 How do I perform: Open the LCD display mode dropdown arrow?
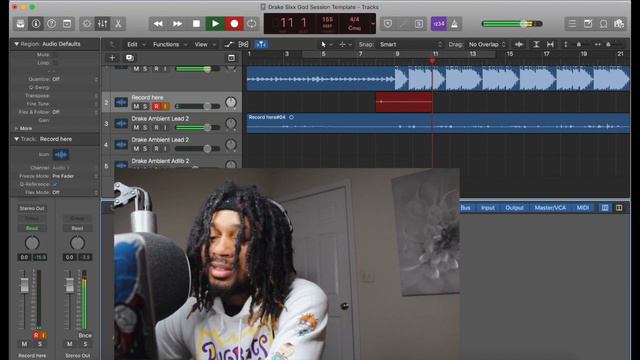click(x=372, y=24)
